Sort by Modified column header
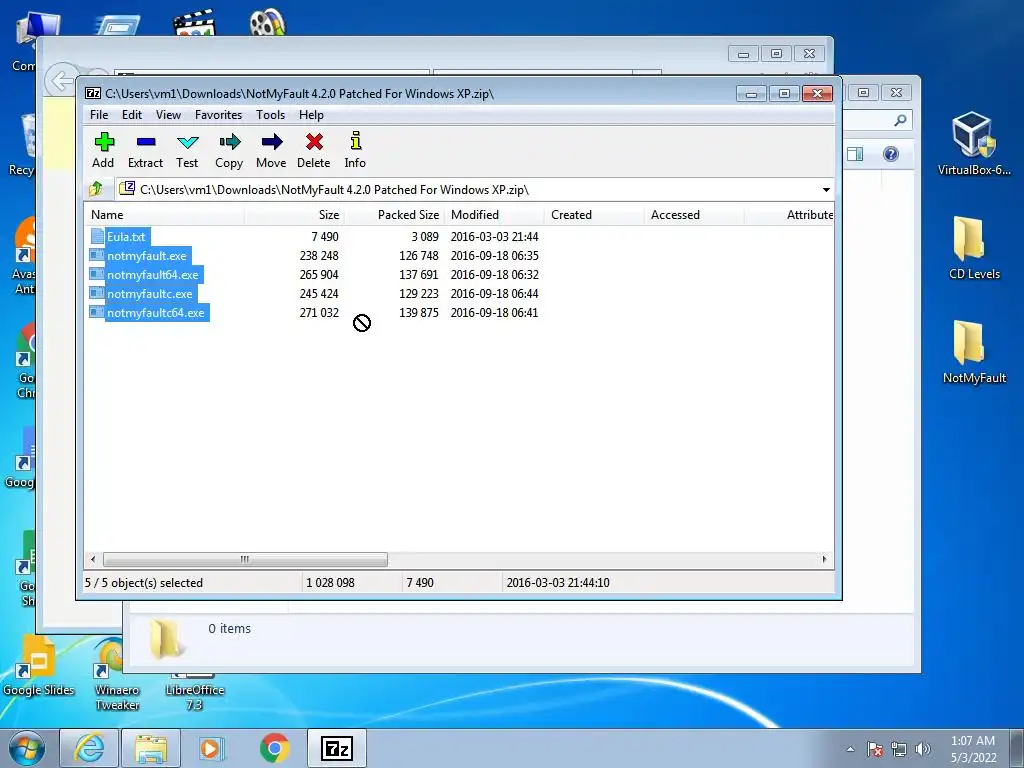The image size is (1024, 768). 494,215
